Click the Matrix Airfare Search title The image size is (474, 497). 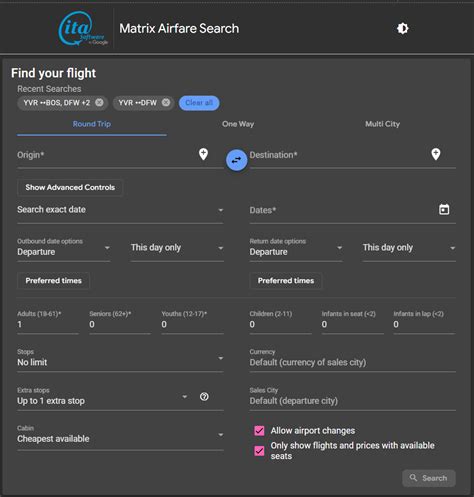pos(179,29)
